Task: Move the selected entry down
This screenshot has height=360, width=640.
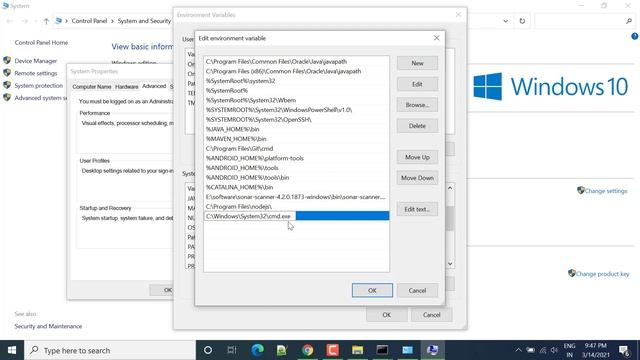Action: coord(417,178)
